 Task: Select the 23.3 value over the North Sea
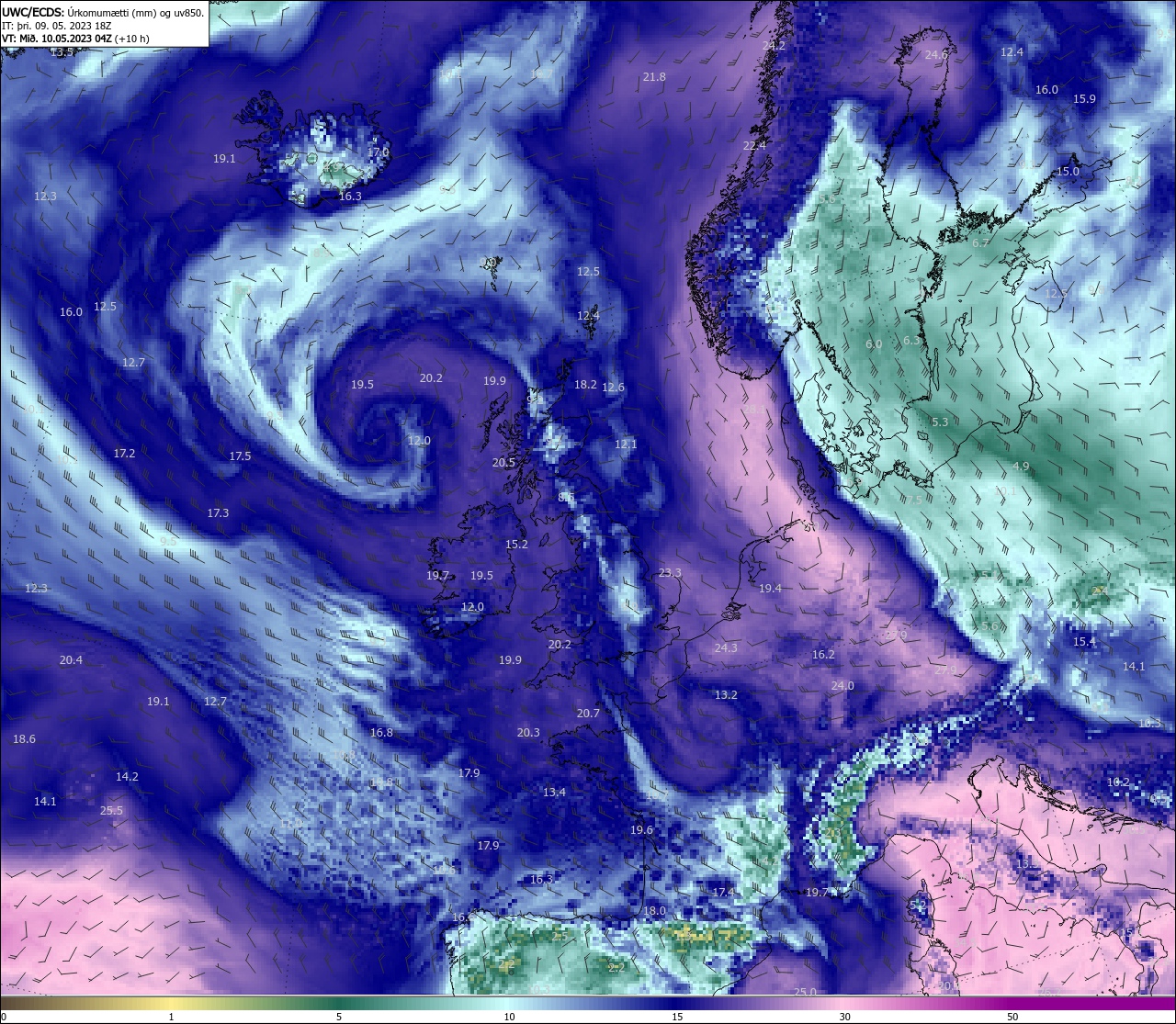point(670,573)
